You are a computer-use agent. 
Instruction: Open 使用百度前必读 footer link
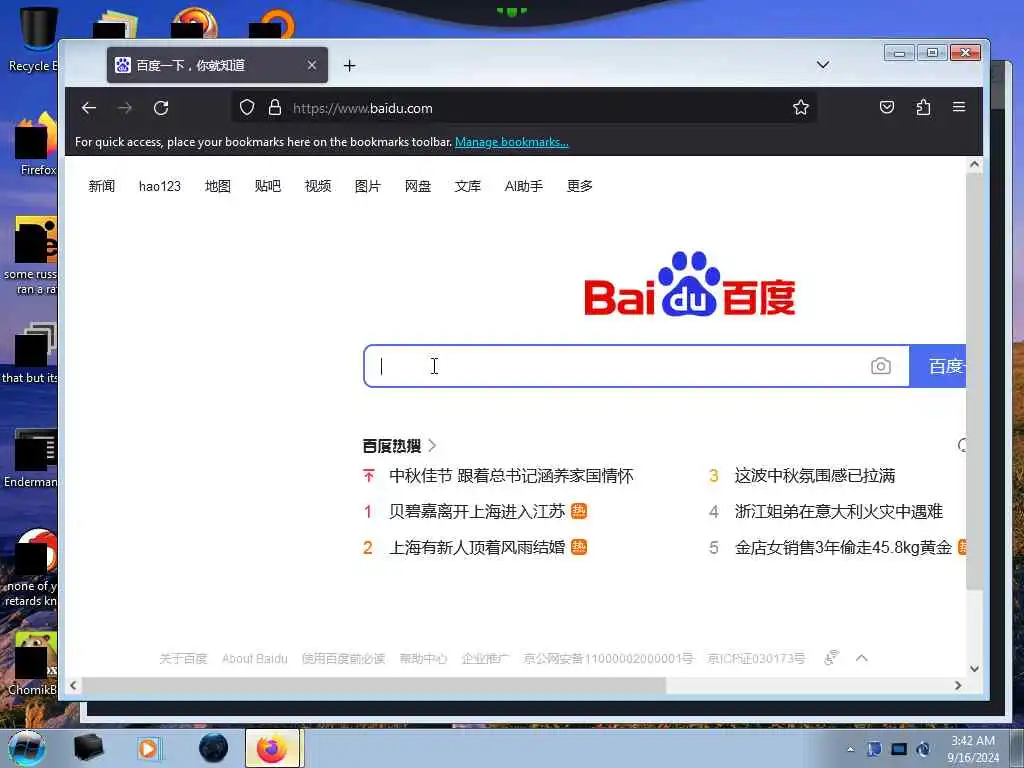click(344, 658)
